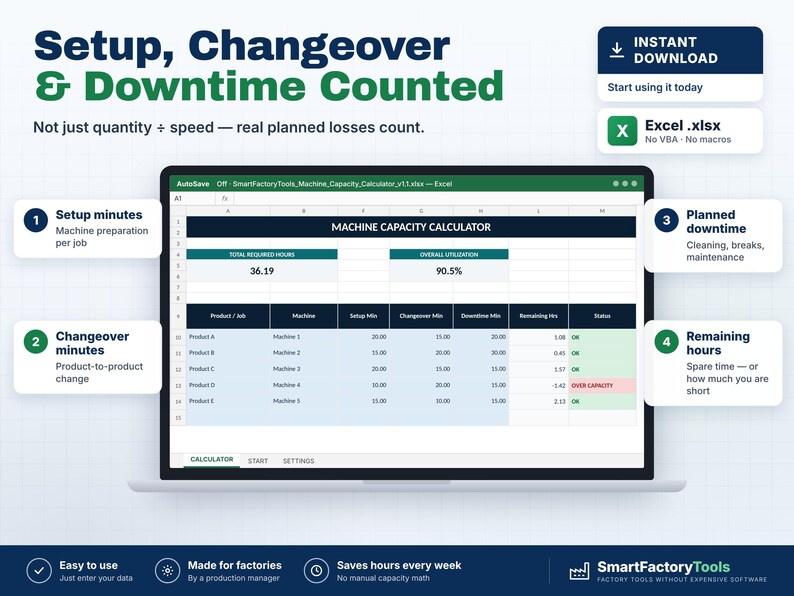The height and width of the screenshot is (596, 794).
Task: Switch to the SETTINGS sheet tab
Action: [x=298, y=461]
